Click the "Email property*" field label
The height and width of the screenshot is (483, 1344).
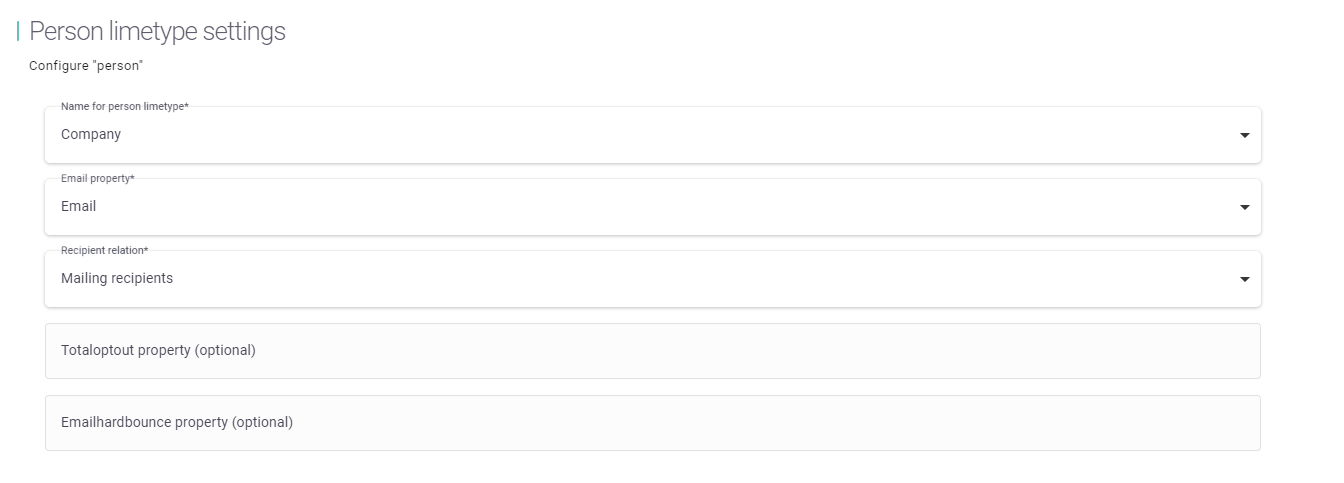pyautogui.click(x=98, y=178)
